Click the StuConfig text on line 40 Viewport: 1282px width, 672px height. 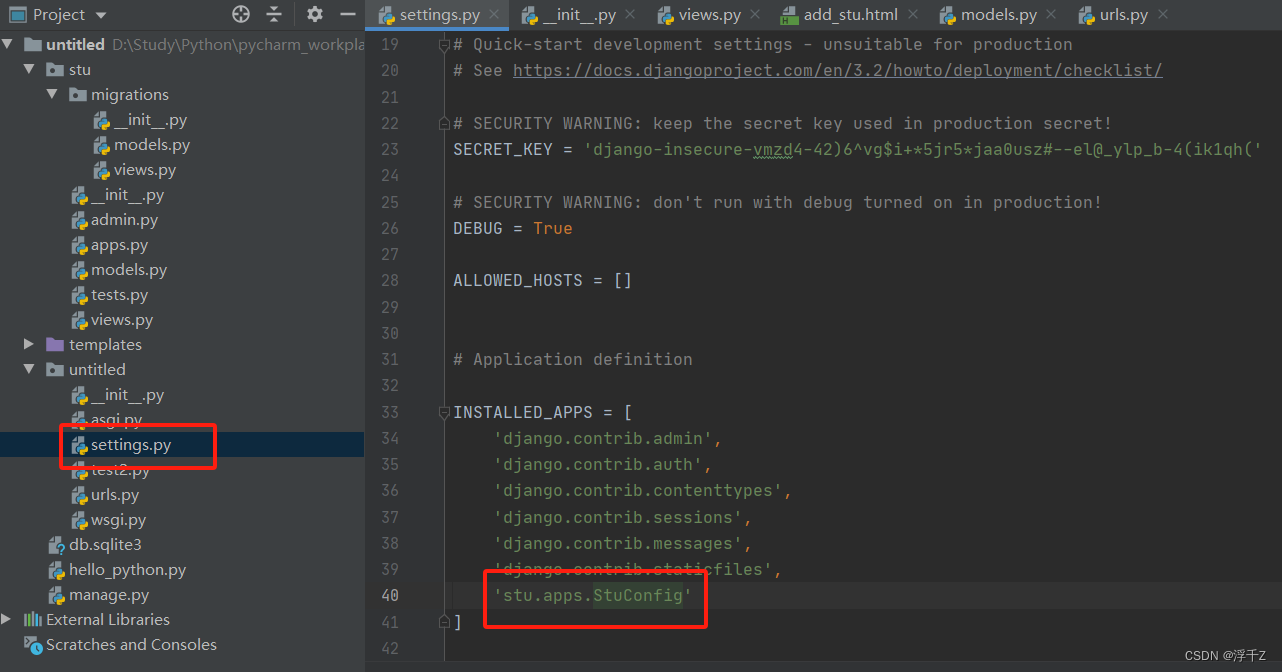(638, 595)
